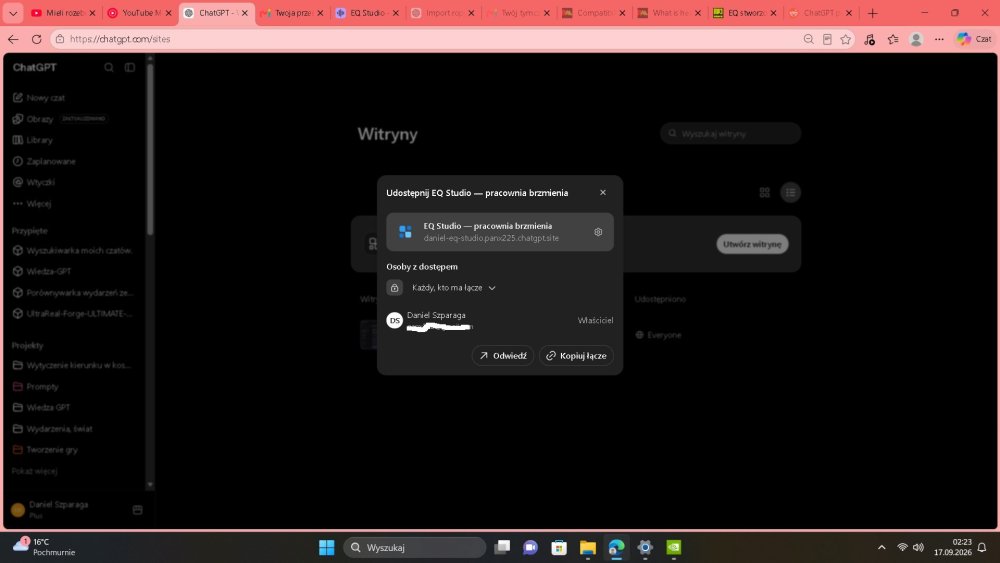
Task: Open Wtyczki in the sidebar
Action: tap(34, 182)
